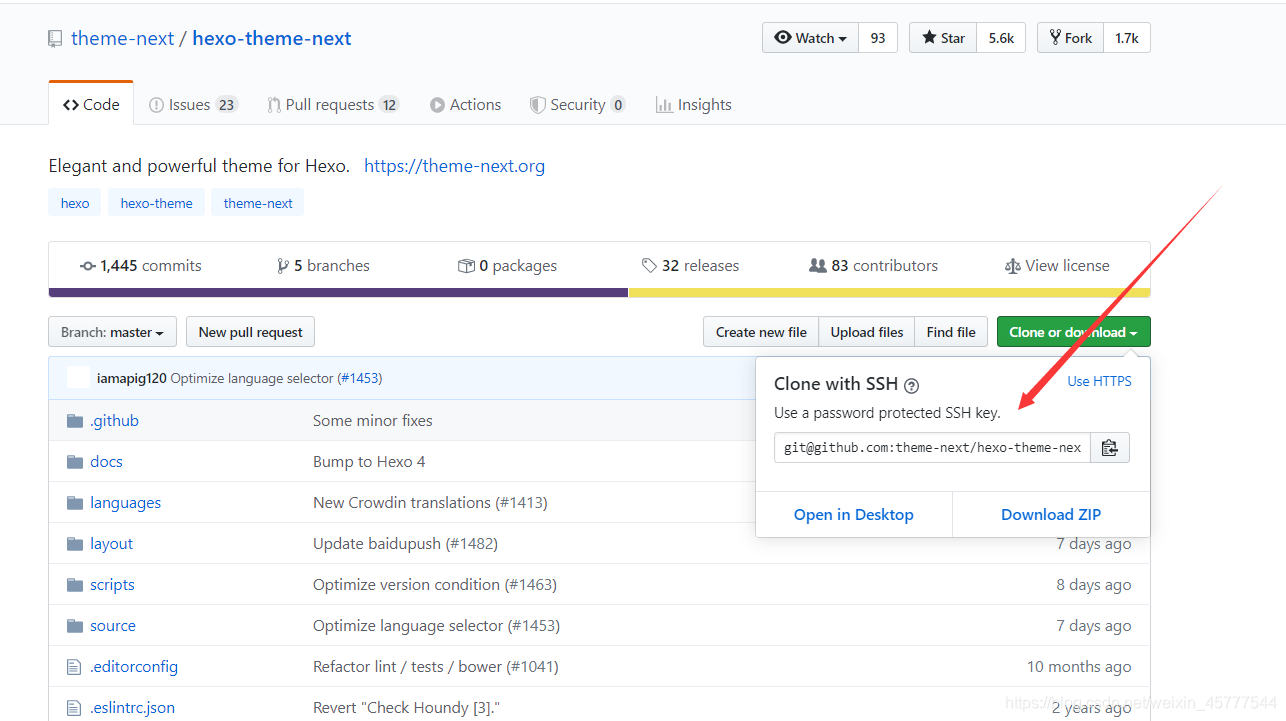Open the source folder name
This screenshot has width=1286, height=721.
pos(112,626)
